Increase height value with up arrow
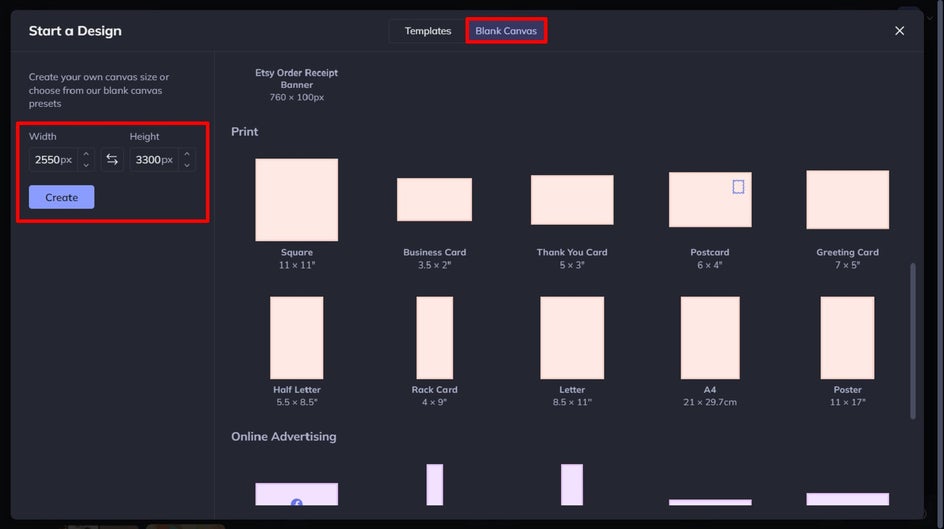This screenshot has width=944, height=529. tap(187, 154)
